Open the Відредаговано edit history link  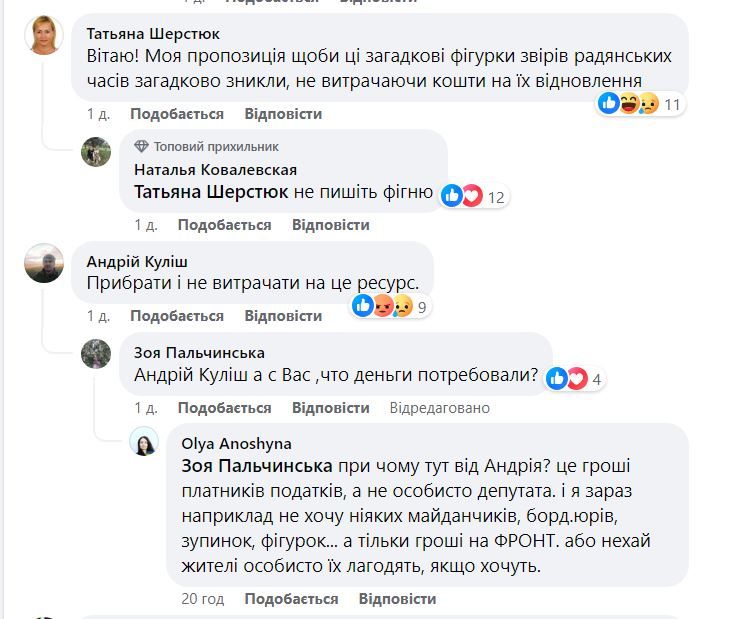[440, 408]
